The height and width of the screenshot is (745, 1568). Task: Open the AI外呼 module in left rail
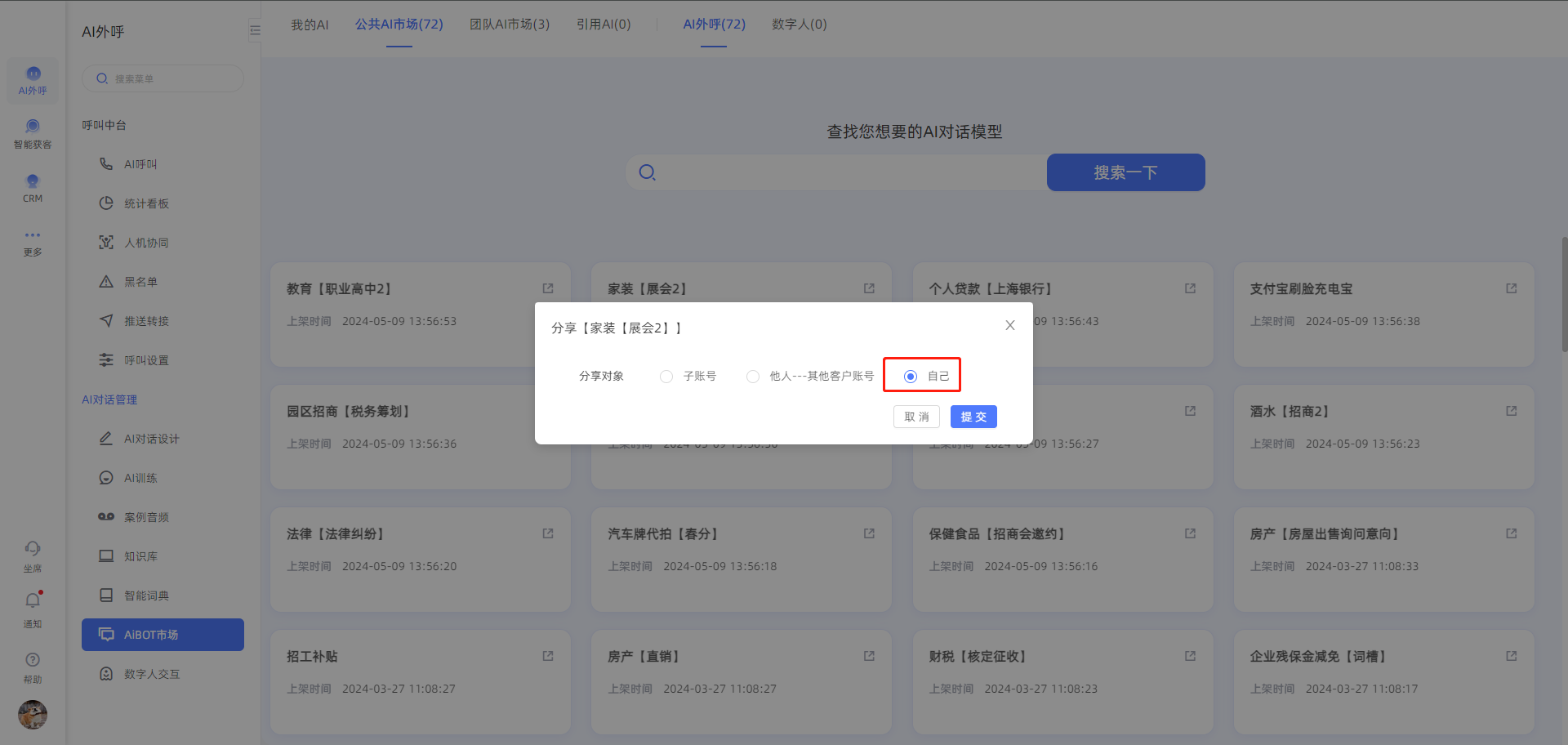pyautogui.click(x=33, y=80)
